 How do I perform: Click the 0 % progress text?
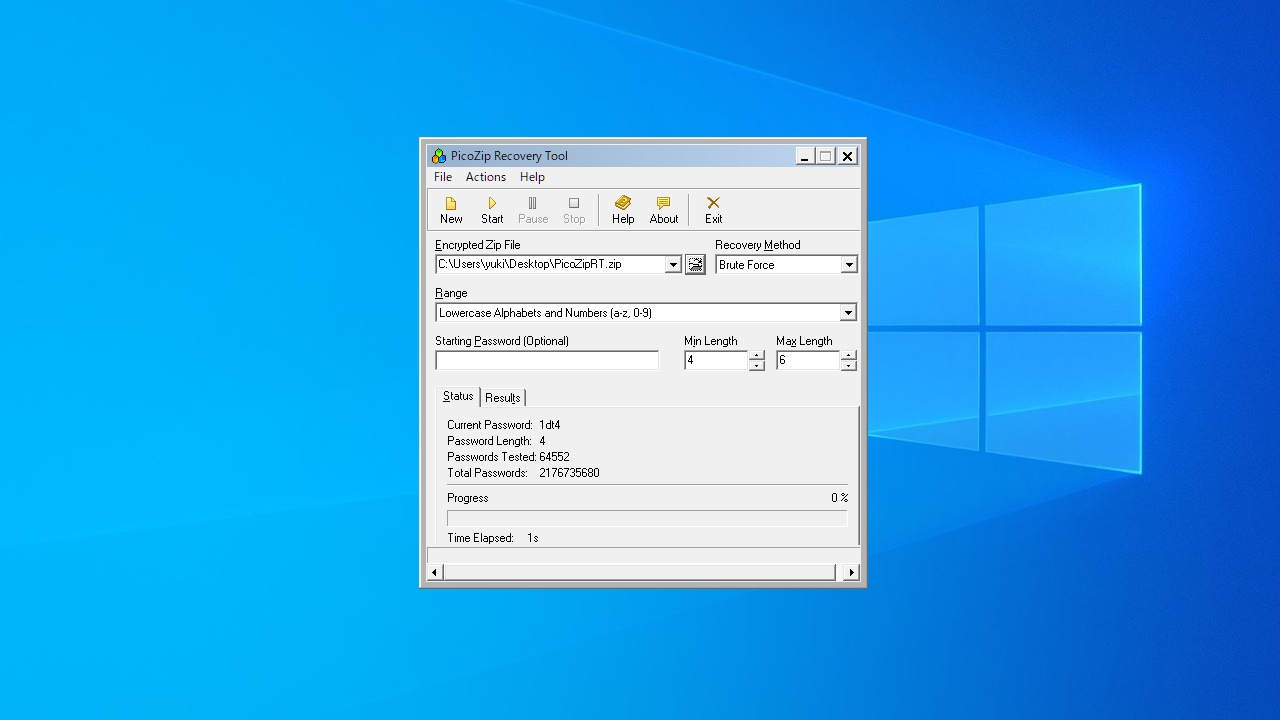pos(839,498)
